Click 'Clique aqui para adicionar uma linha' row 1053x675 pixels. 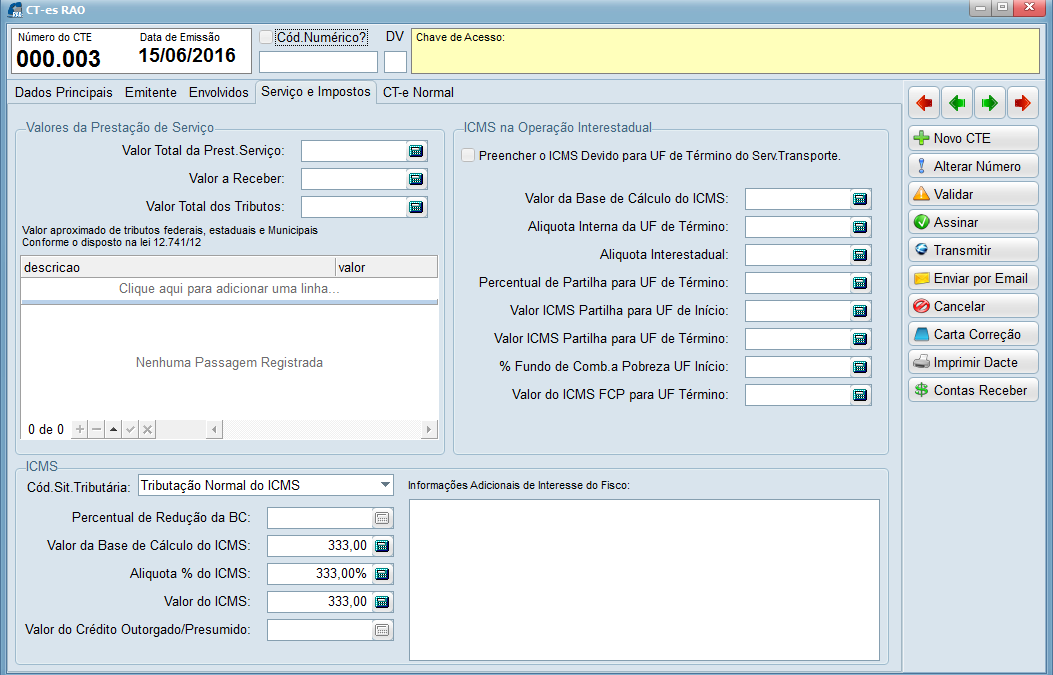tap(229, 289)
